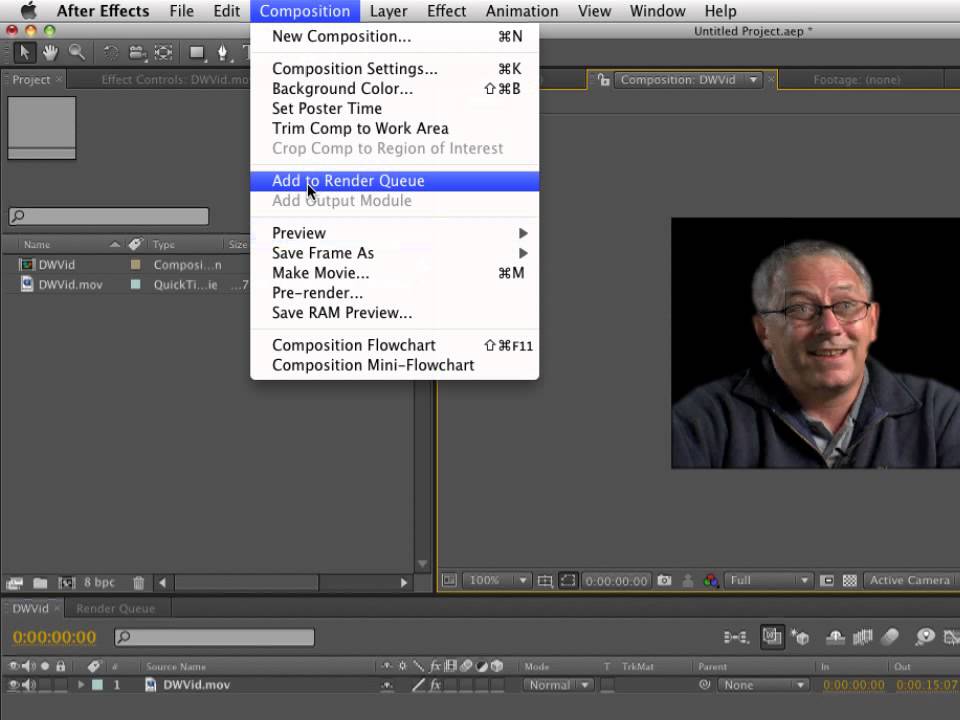The width and height of the screenshot is (960, 720).
Task: Select the Hand tool
Action: click(x=50, y=53)
